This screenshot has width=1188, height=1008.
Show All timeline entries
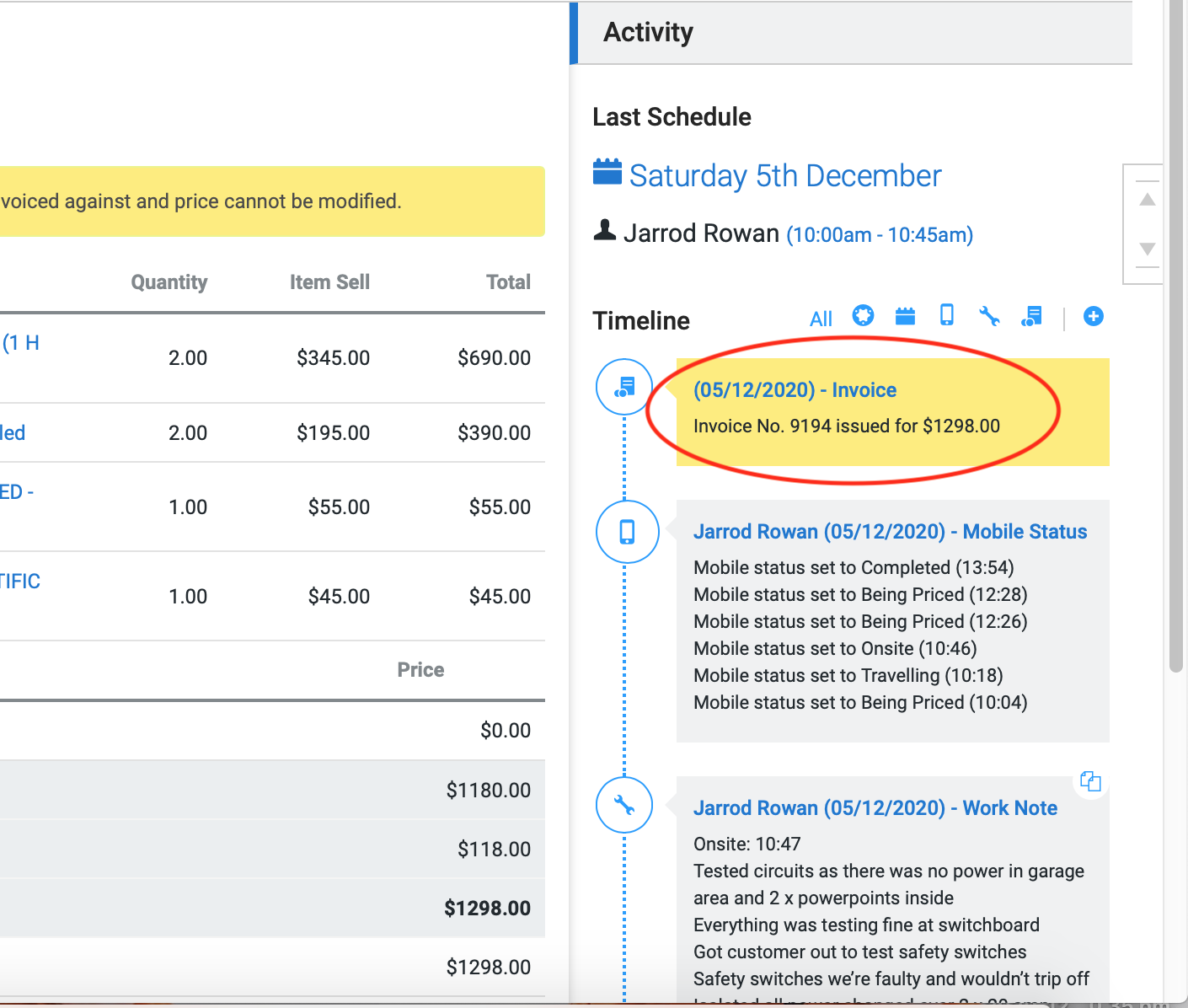point(821,319)
